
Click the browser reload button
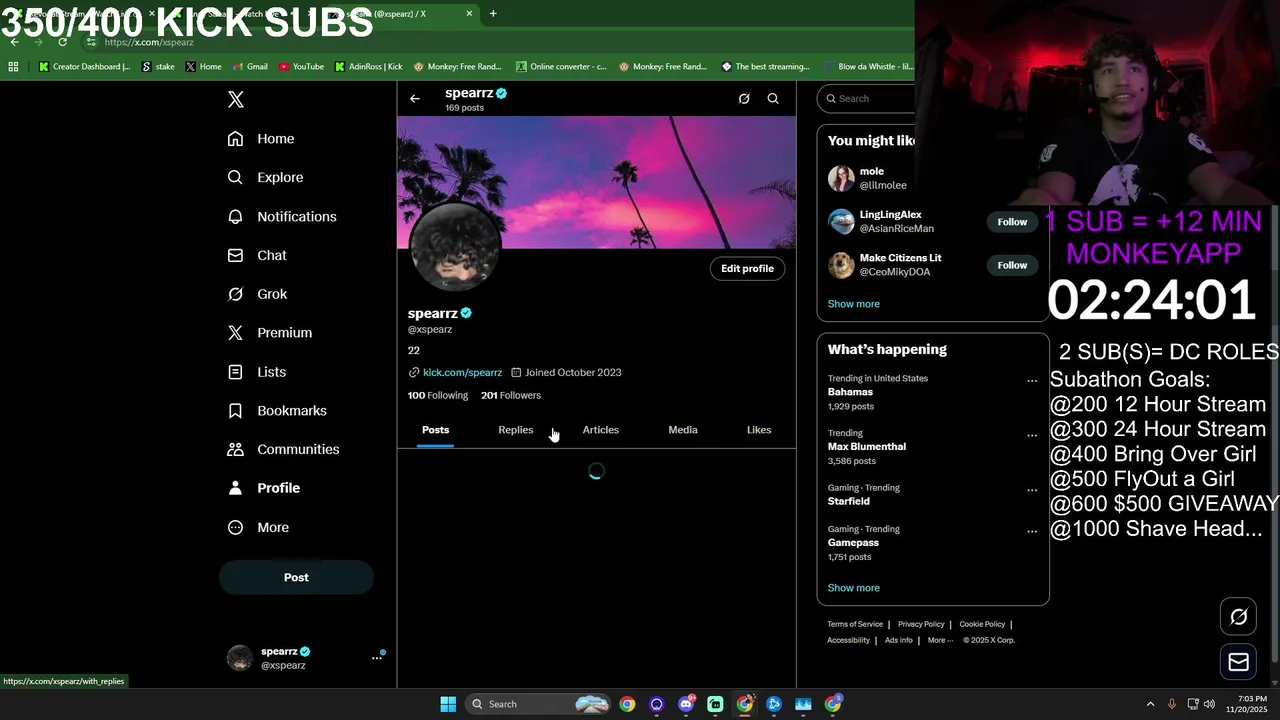[62, 42]
